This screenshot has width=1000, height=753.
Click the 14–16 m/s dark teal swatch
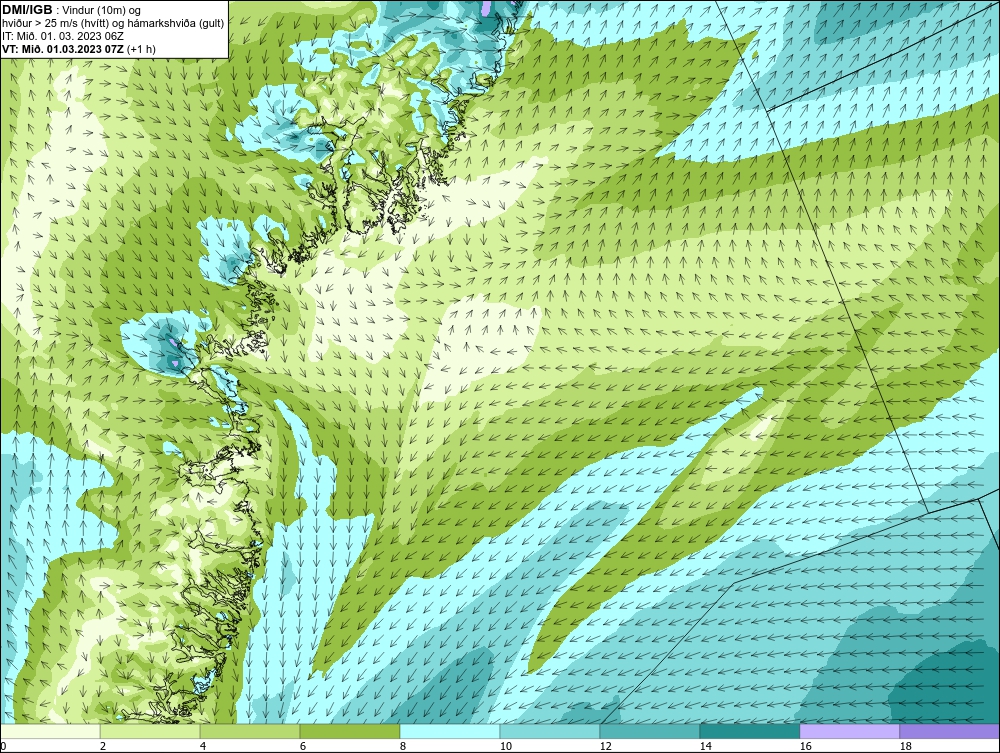[749, 731]
